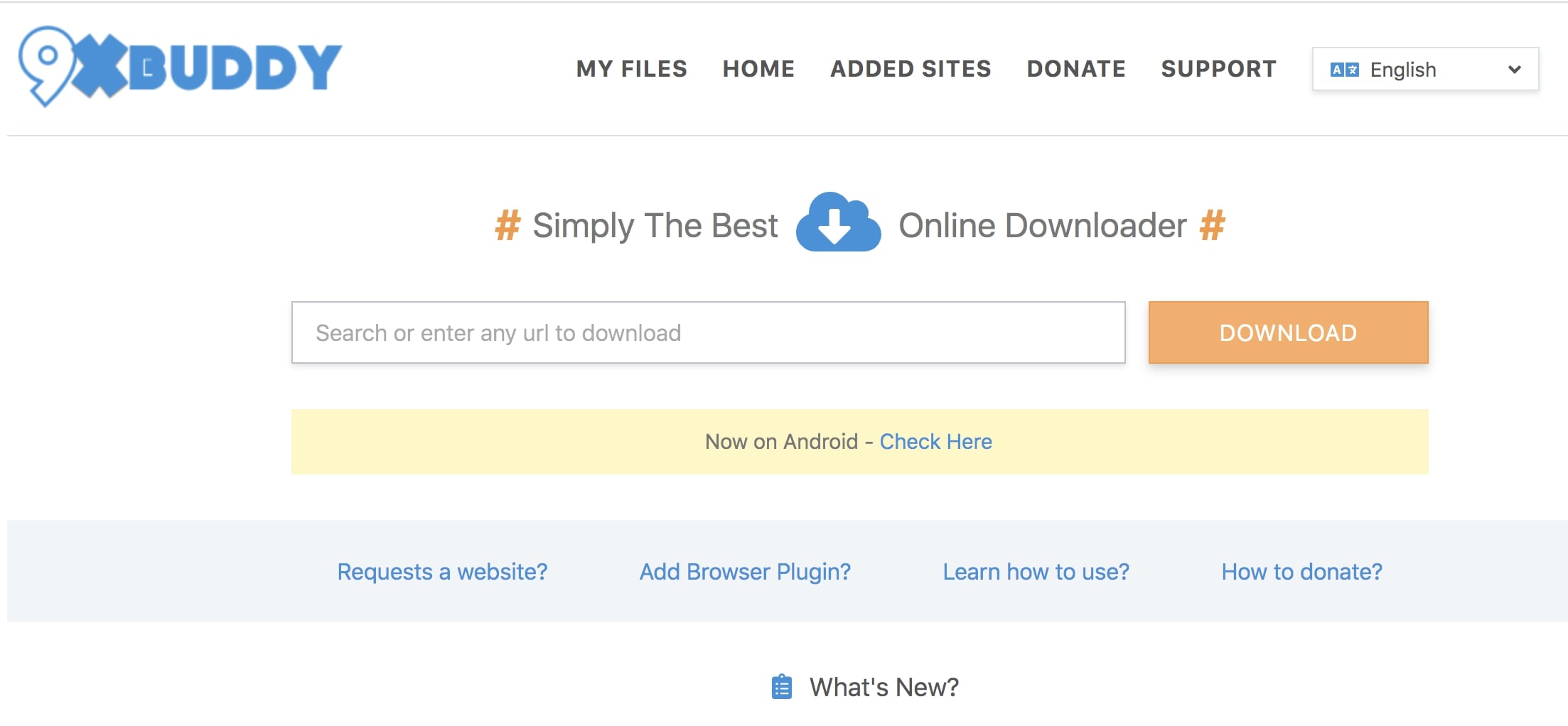Expand the language selector chevron
1568x726 pixels.
(1514, 69)
